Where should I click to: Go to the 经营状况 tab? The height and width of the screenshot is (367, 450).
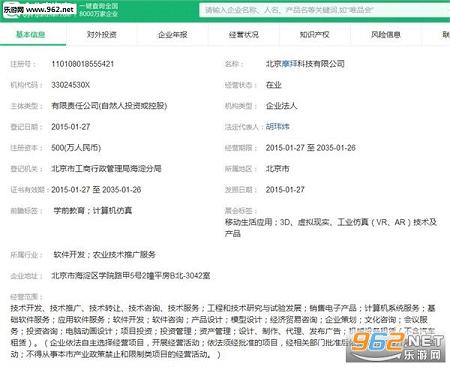[244, 34]
